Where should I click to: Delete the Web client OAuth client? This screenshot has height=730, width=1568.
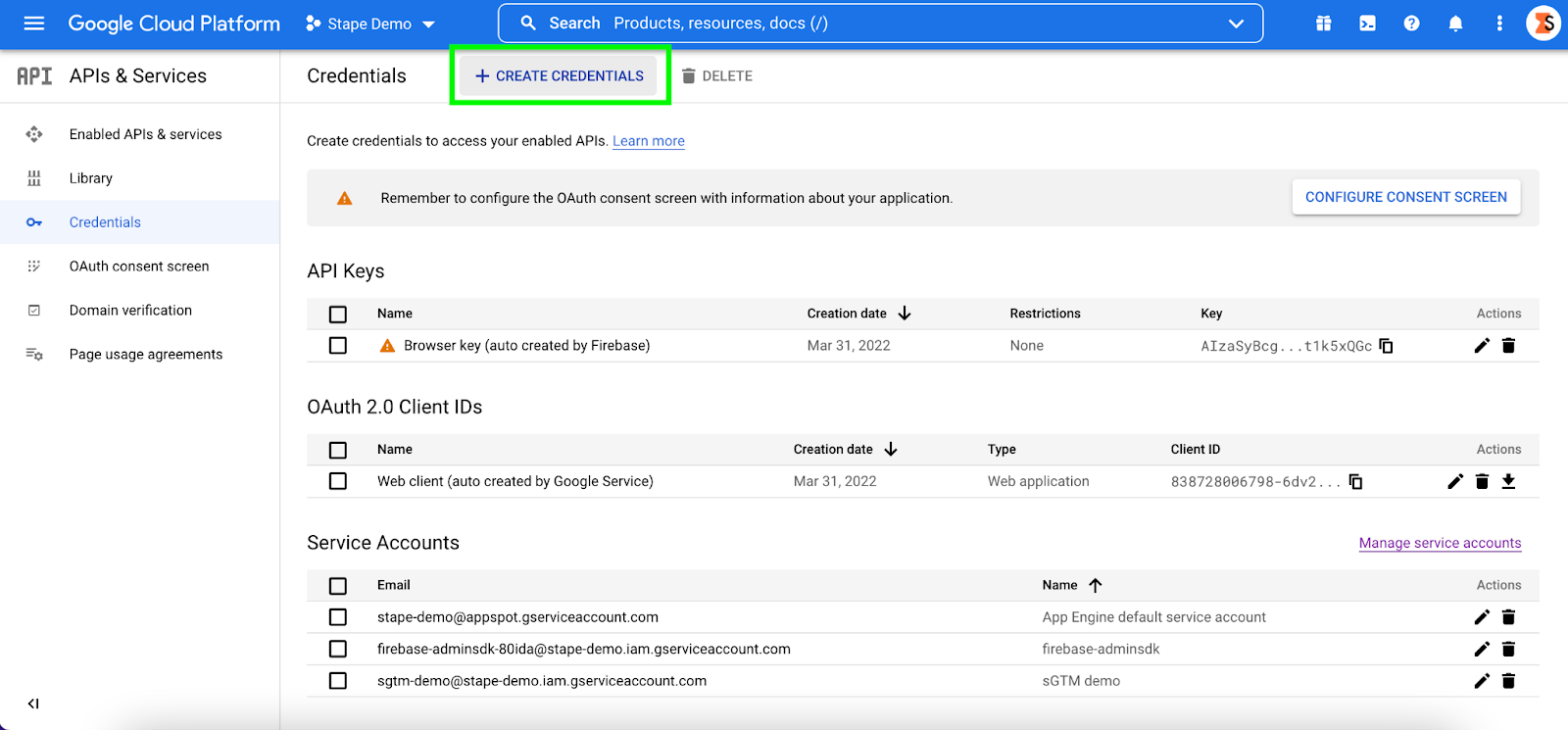pos(1482,481)
